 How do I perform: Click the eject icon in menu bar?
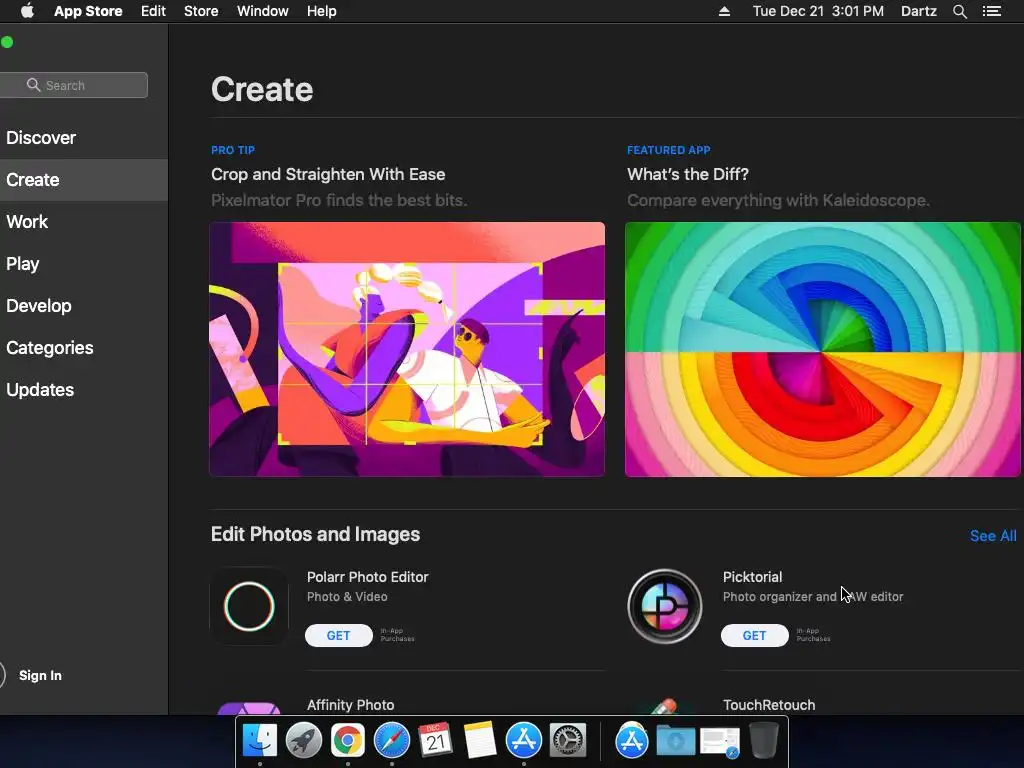(724, 11)
